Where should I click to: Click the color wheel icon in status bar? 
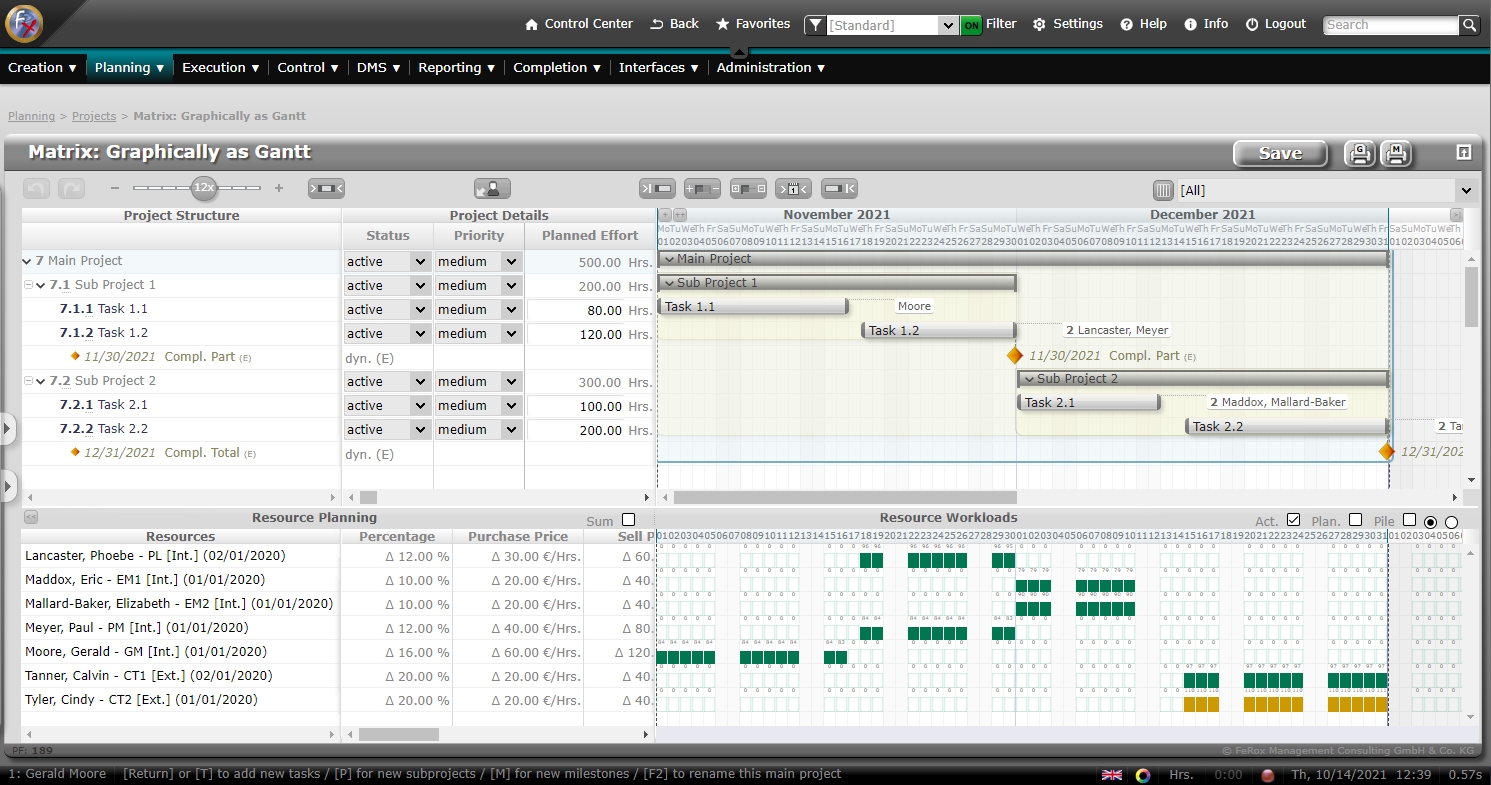pos(1143,775)
